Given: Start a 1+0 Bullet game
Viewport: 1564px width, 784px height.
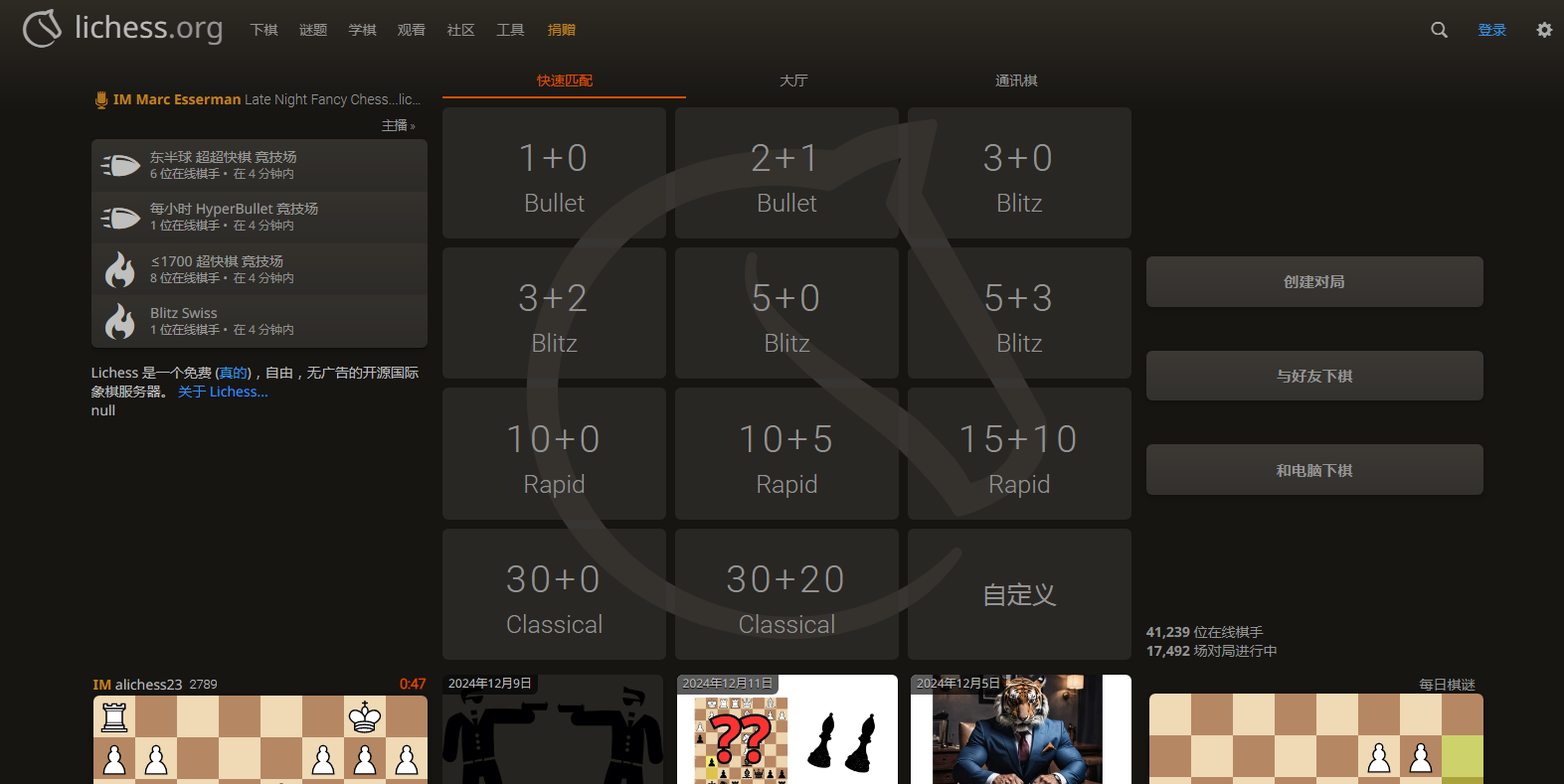Looking at the screenshot, I should point(554,173).
